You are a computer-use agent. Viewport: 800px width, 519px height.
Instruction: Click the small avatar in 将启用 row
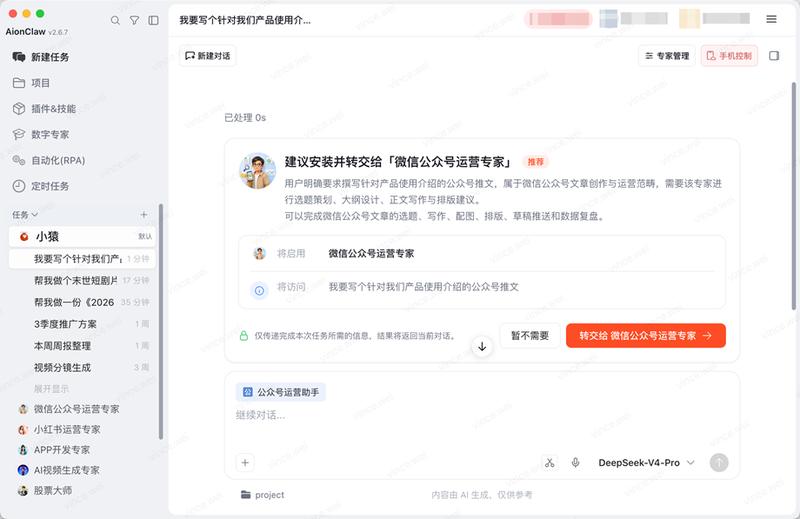[260, 253]
